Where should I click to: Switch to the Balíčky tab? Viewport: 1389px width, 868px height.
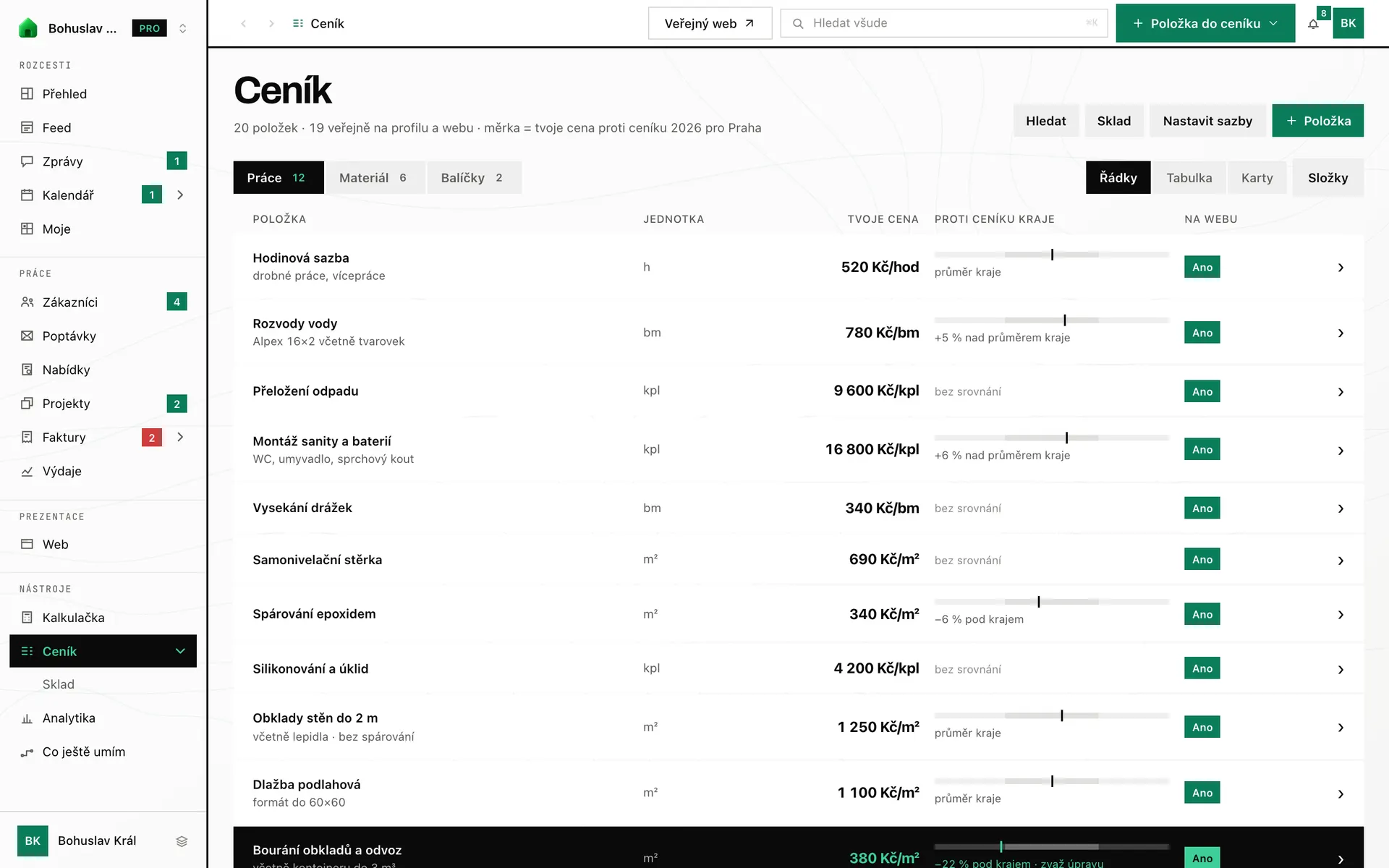[473, 178]
